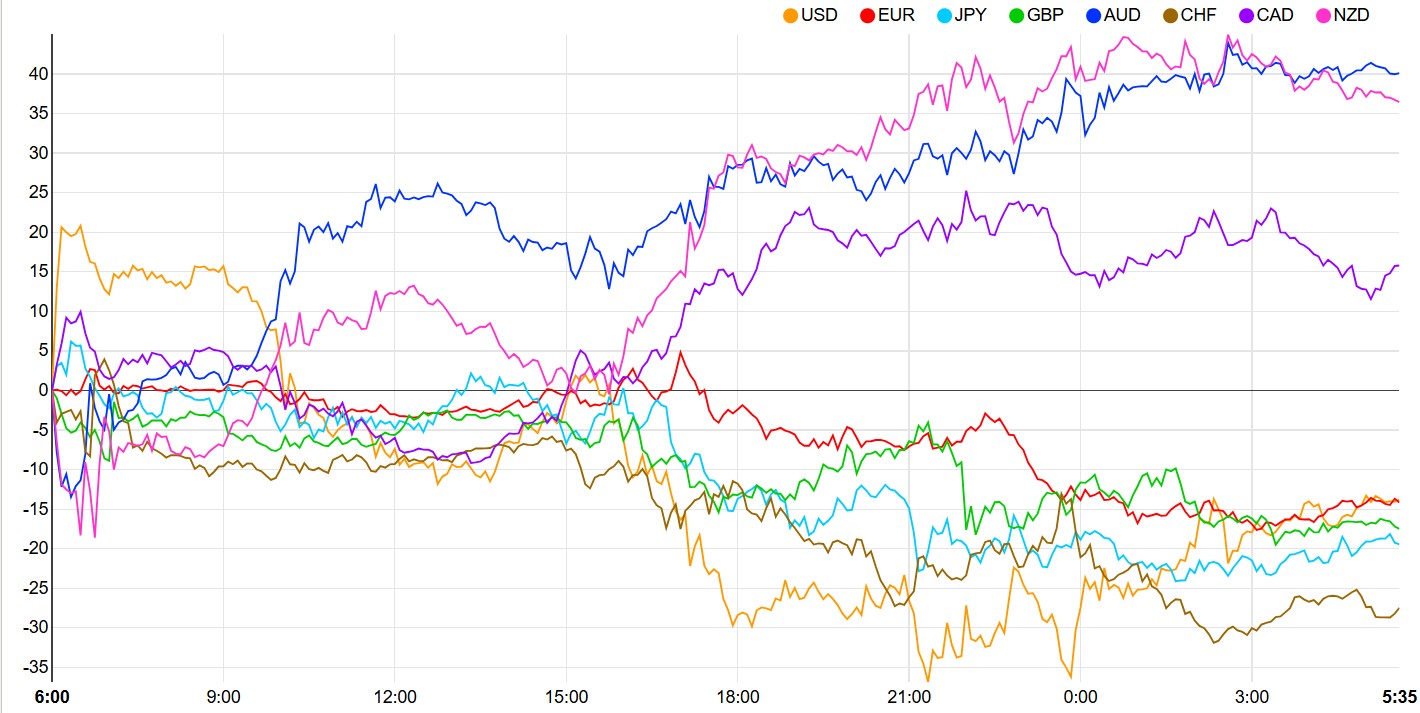The width and height of the screenshot is (1420, 713).
Task: Select the 21:00 axis label
Action: tap(909, 697)
